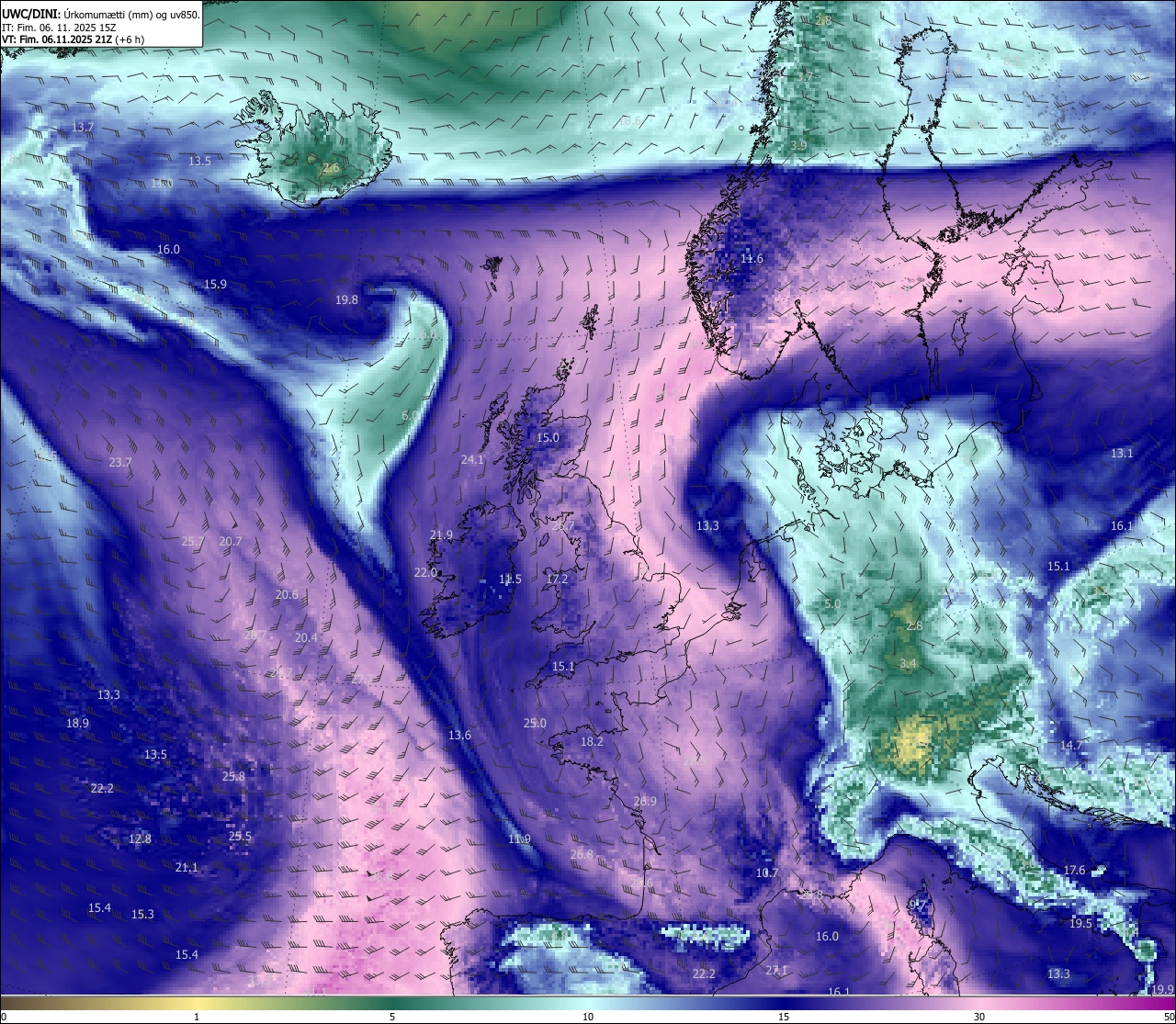Click the 11.6 value over Norway
The image size is (1176, 1024).
752,259
